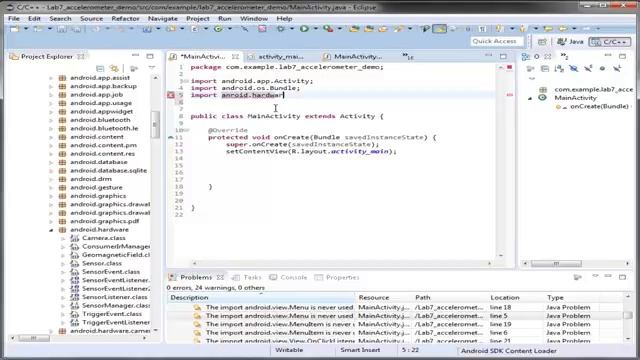
Task: Click 'Writable' in status bar
Action: click(289, 350)
